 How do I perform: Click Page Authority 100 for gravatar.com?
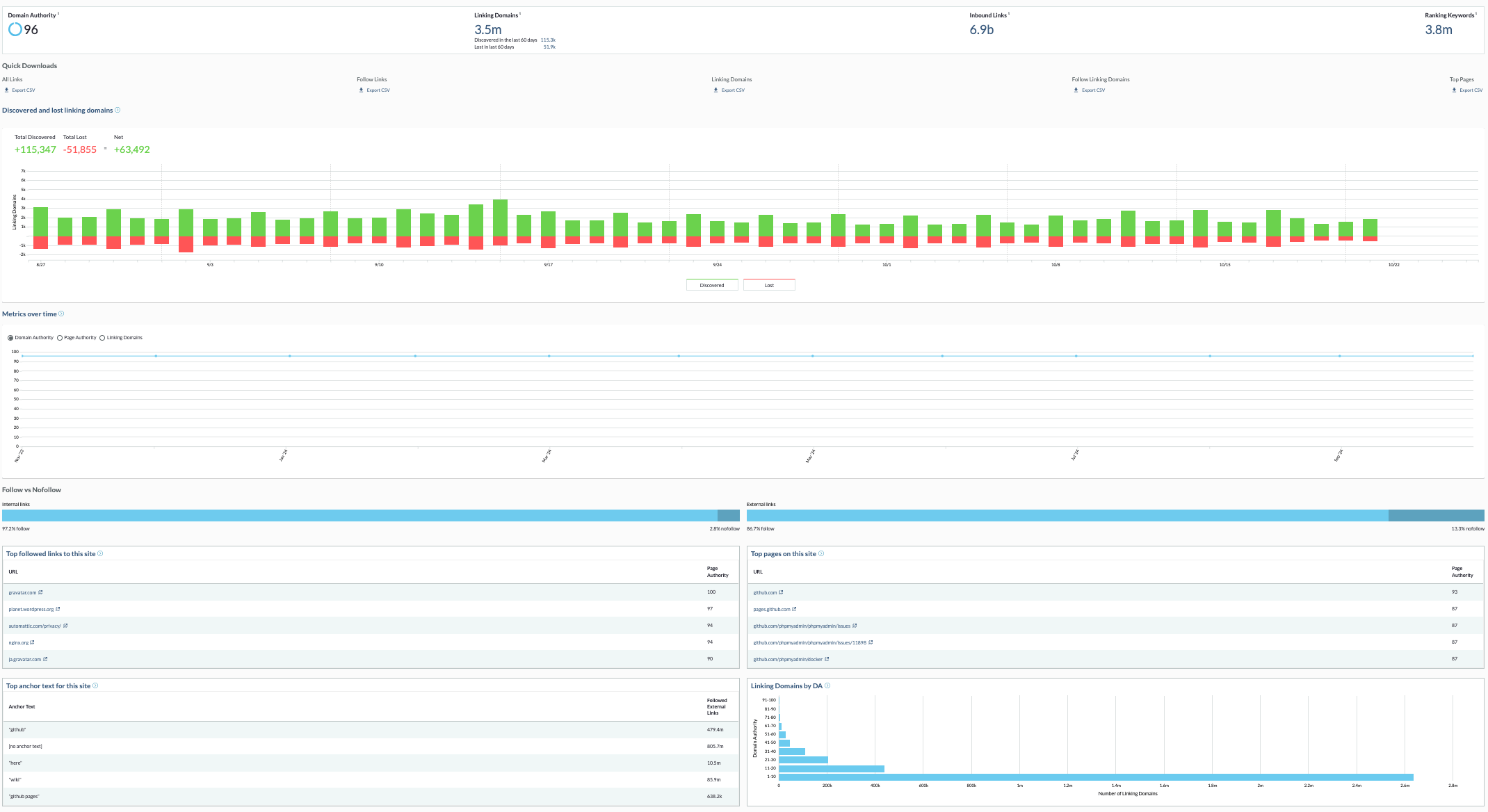point(711,592)
